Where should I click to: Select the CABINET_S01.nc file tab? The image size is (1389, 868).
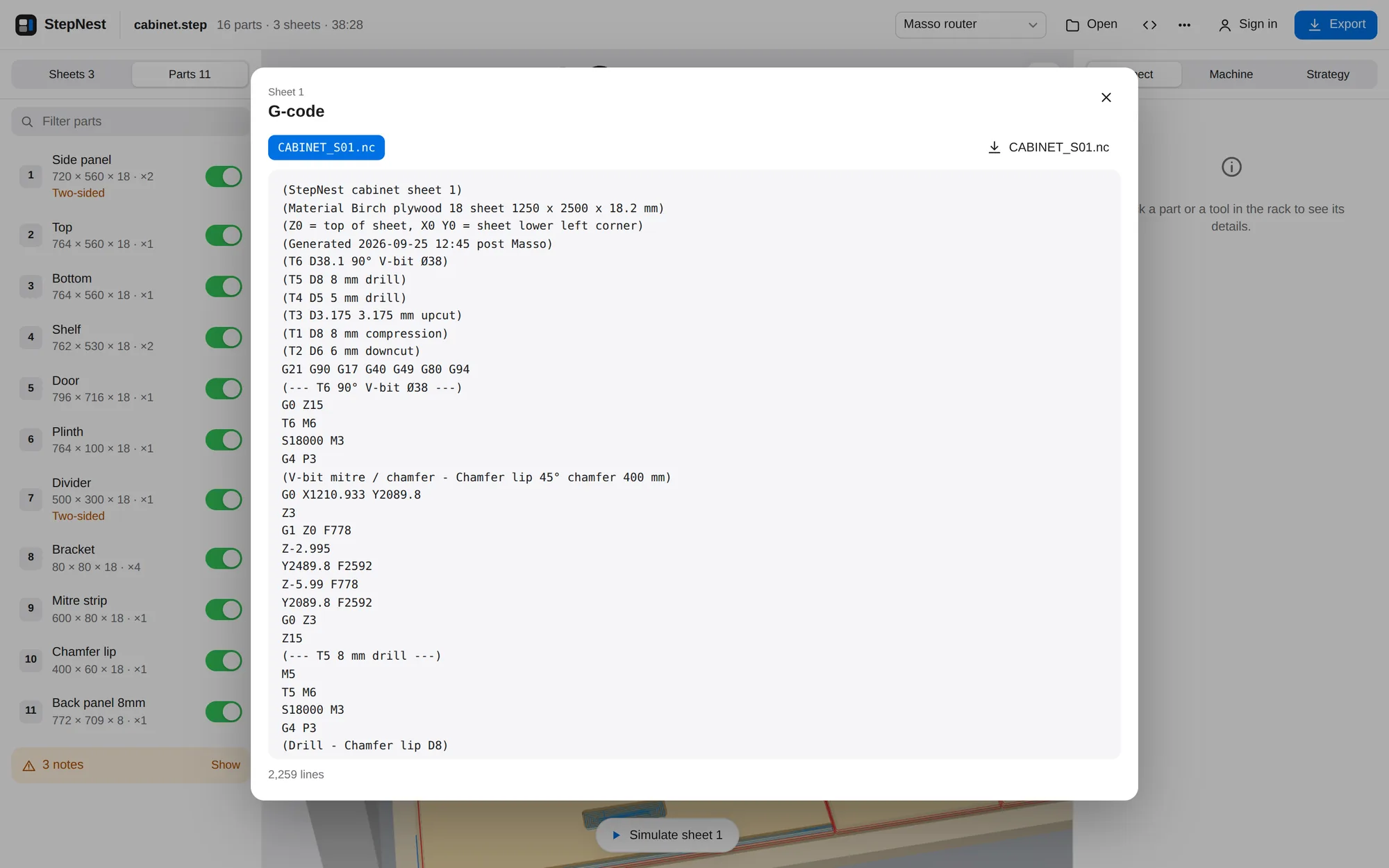click(x=326, y=147)
